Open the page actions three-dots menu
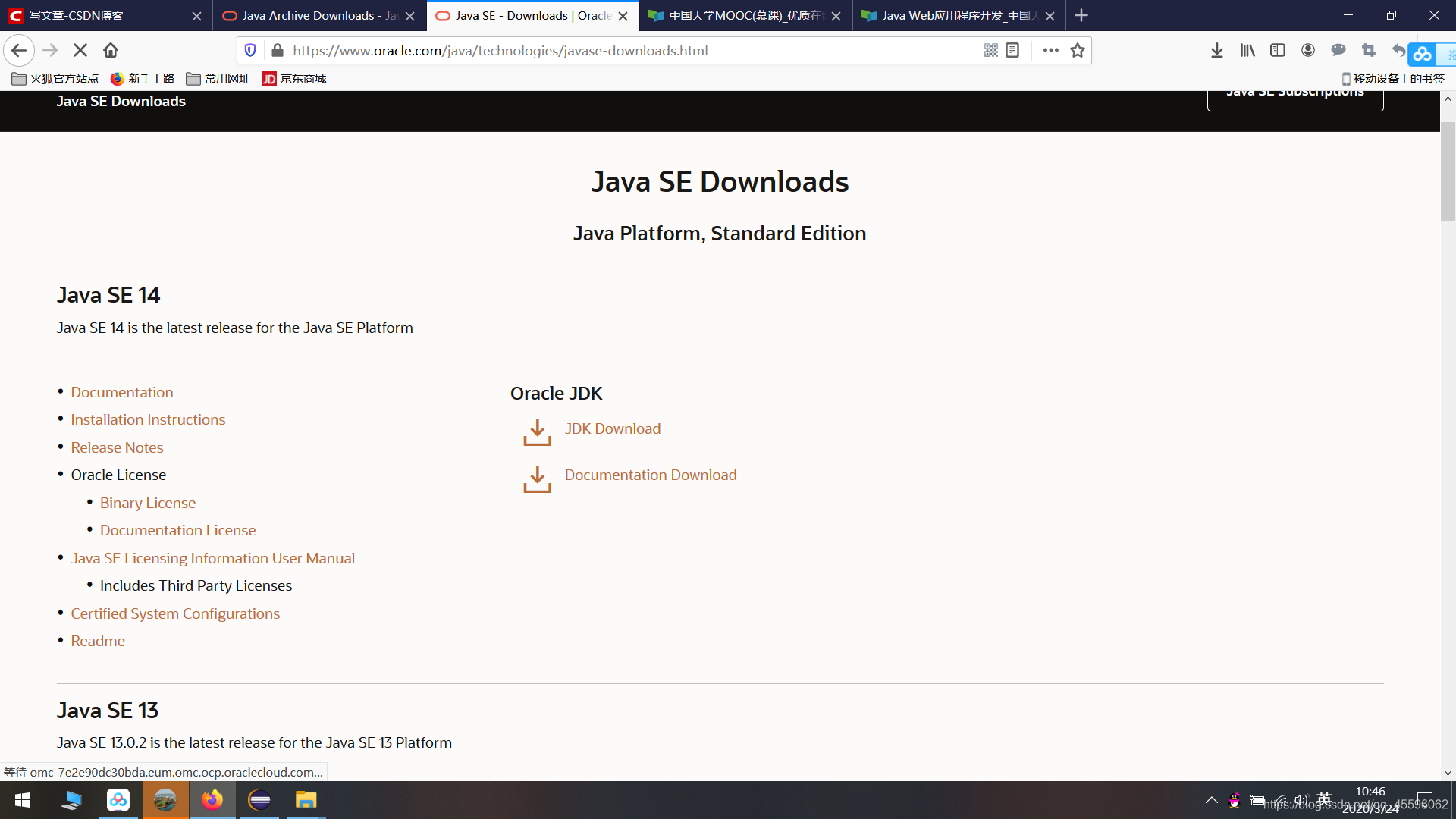Viewport: 1456px width, 819px height. pyautogui.click(x=1050, y=50)
